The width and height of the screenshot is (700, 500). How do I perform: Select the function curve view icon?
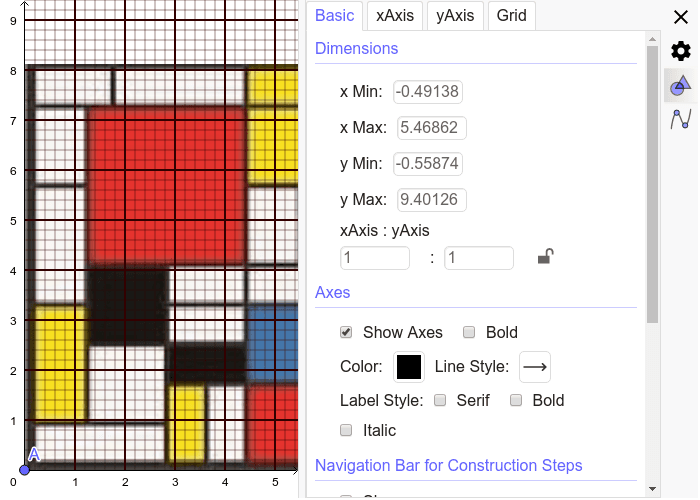[680, 119]
